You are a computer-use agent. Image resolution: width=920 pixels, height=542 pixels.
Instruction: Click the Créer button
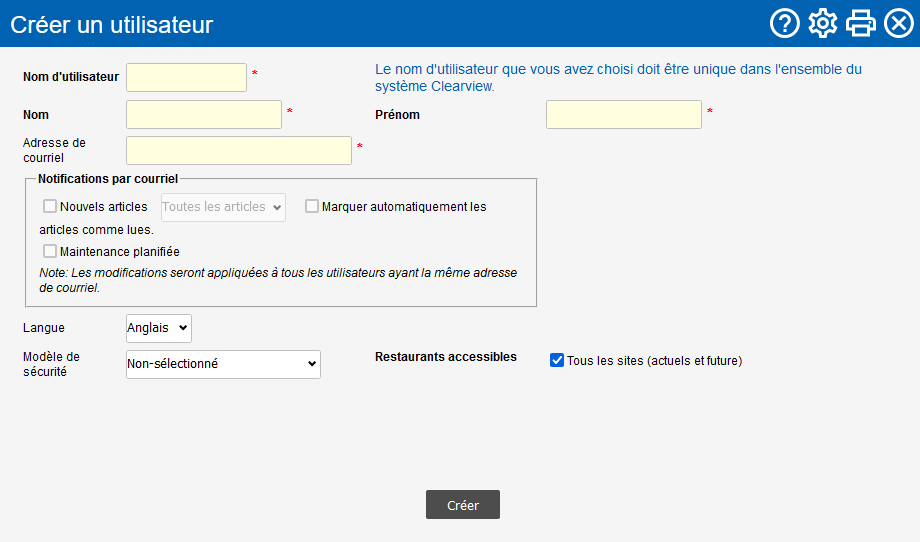click(463, 504)
